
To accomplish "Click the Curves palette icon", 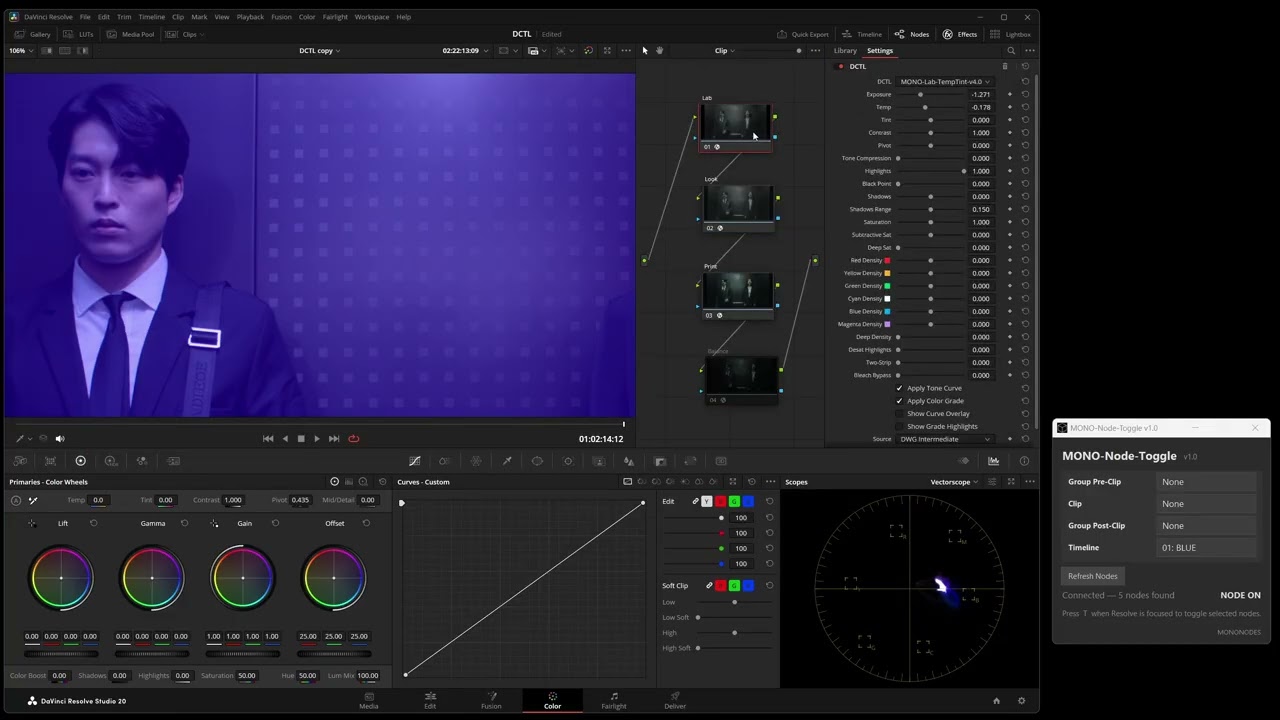I will (414, 461).
